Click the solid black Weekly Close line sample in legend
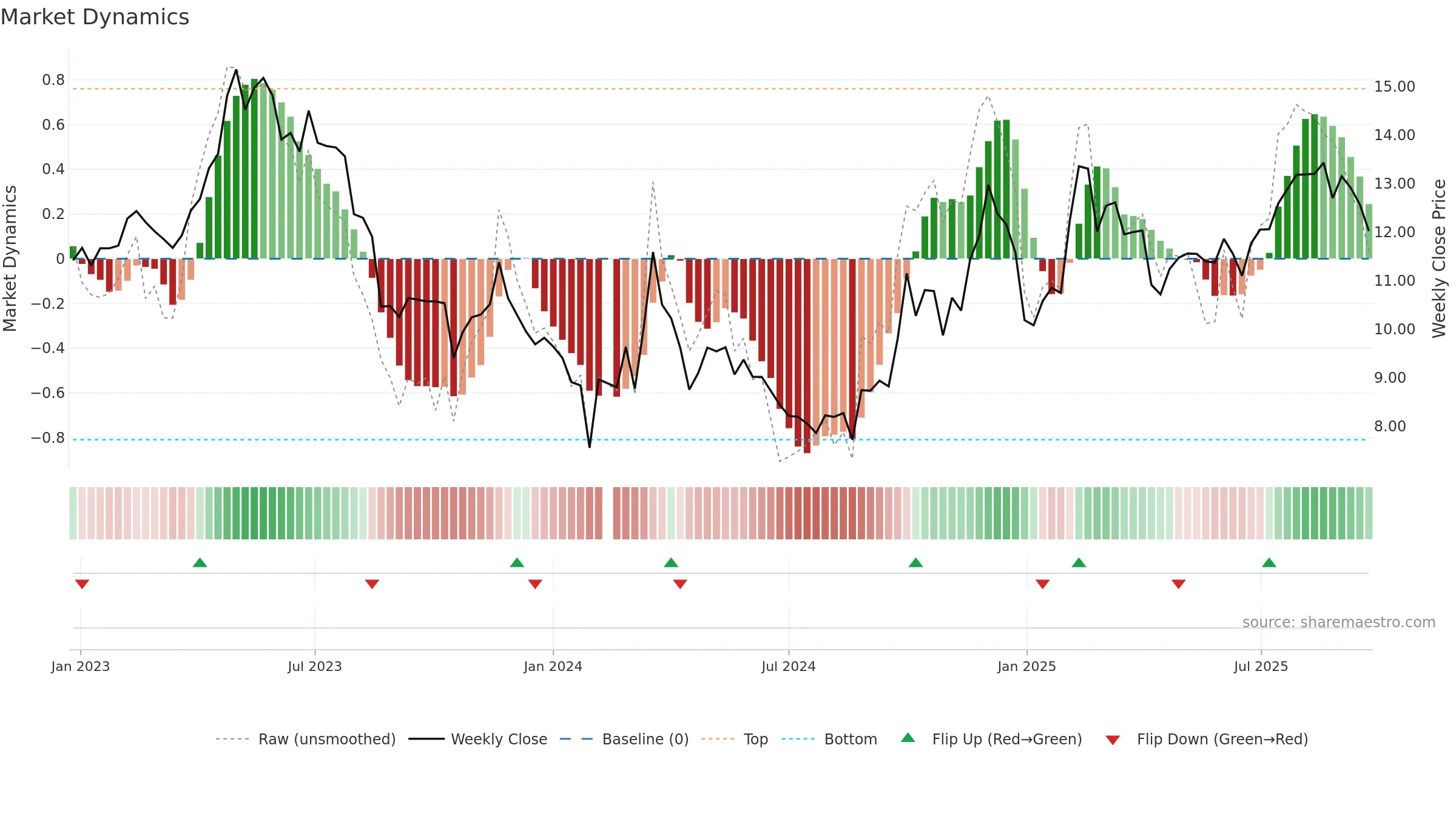Viewport: 1456px width, 819px height. pyautogui.click(x=426, y=739)
